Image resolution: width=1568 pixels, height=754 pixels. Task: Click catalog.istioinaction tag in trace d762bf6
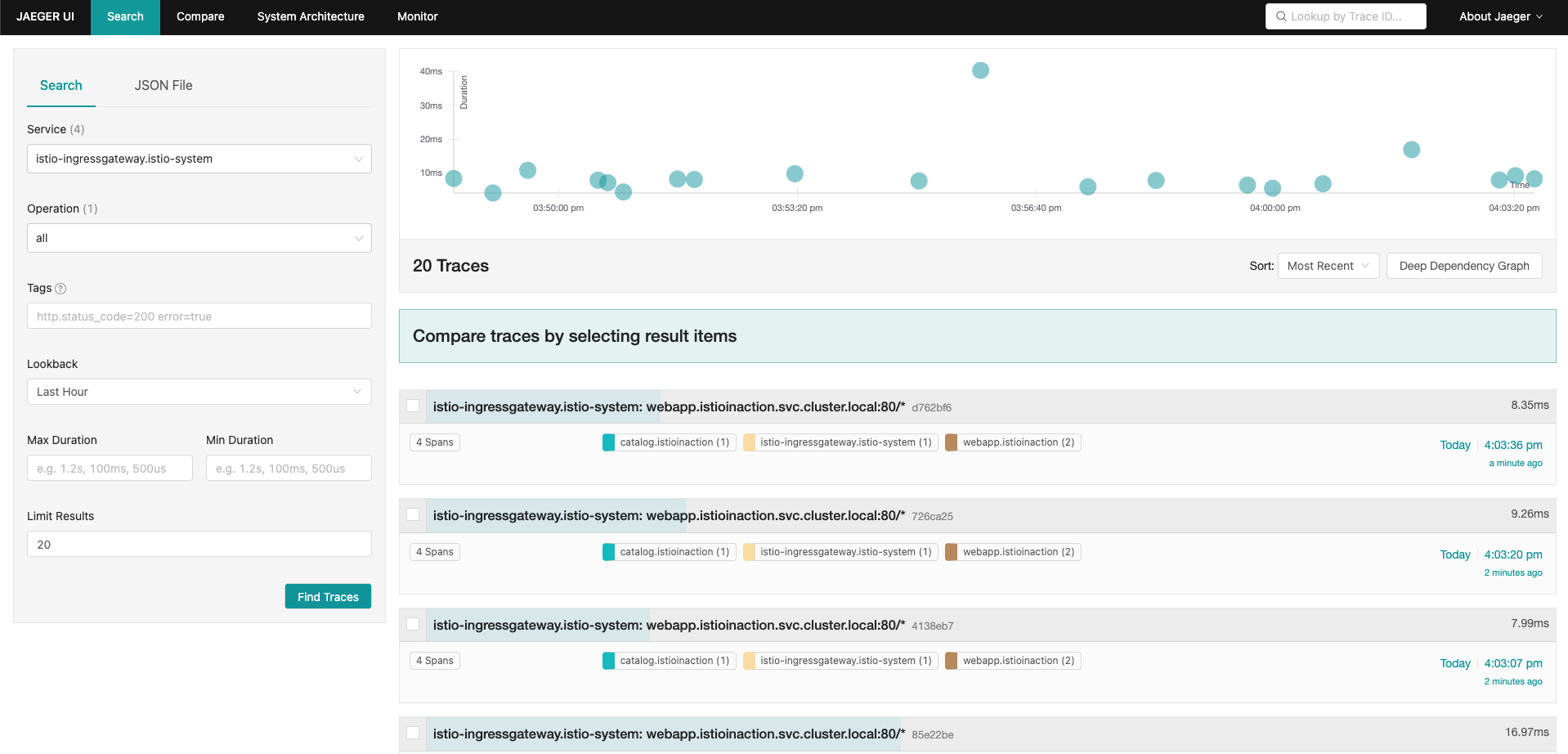pos(669,442)
